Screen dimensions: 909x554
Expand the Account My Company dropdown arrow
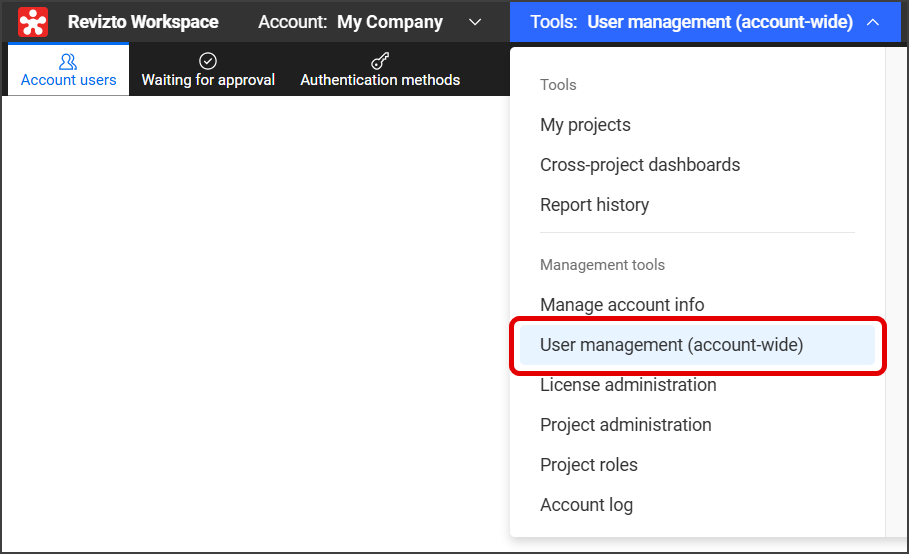475,22
